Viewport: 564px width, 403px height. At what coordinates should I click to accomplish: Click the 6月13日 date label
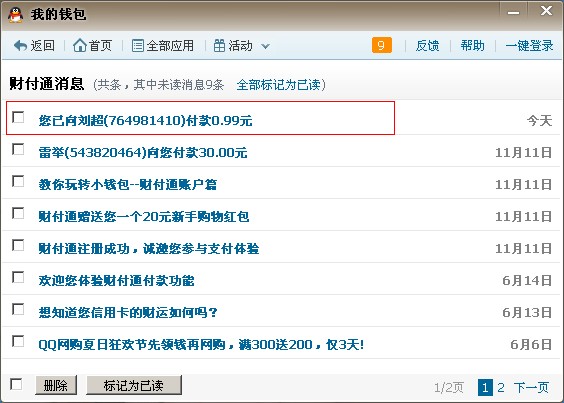[527, 313]
